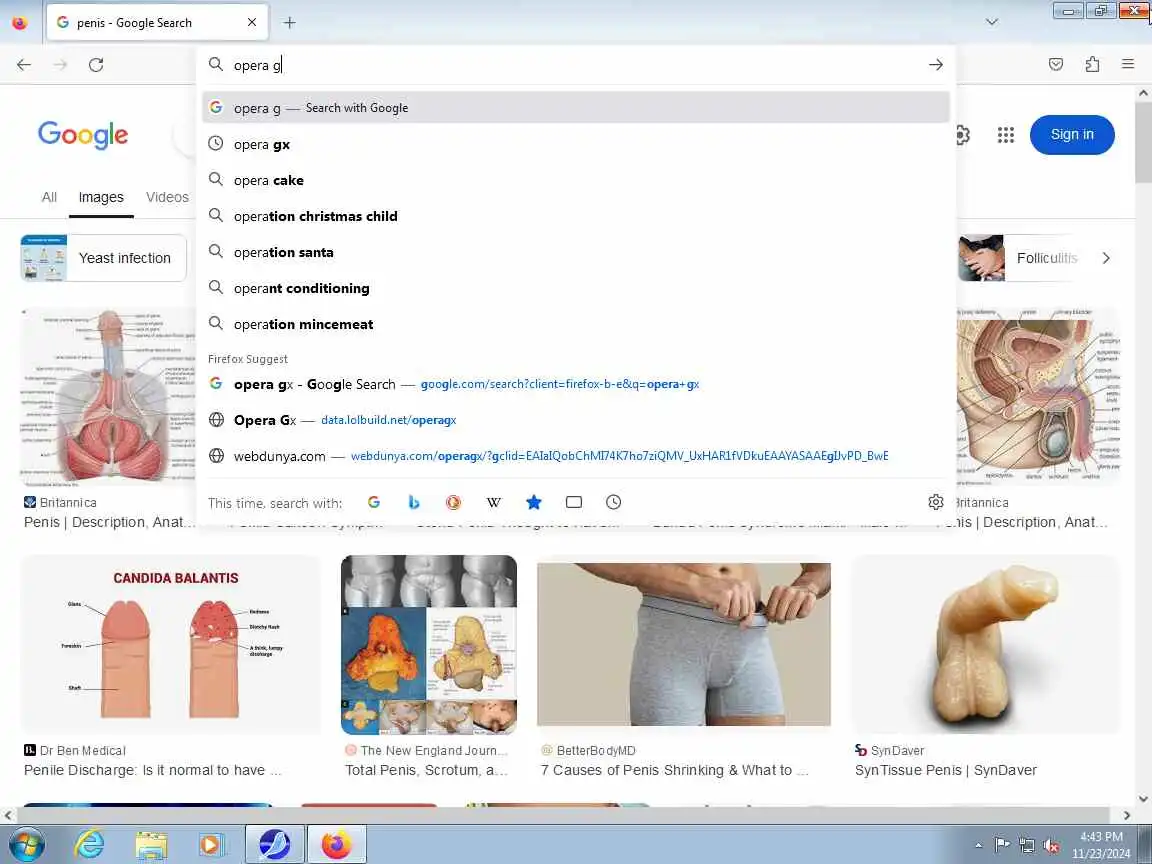
Task: Open the Firefox hamburger menu
Action: pyautogui.click(x=1128, y=65)
